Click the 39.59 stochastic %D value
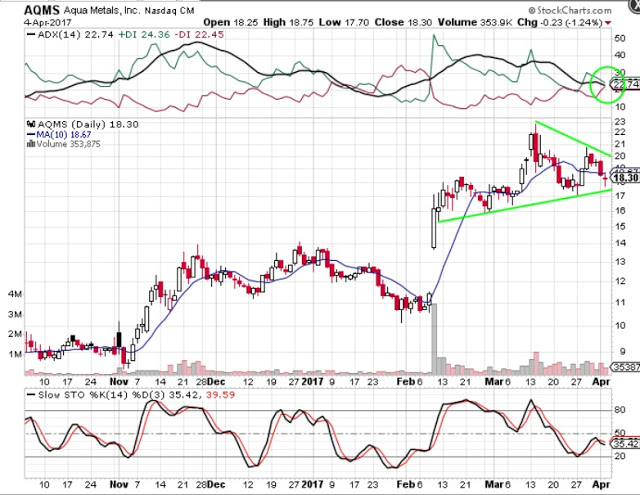Screen dimensions: 640x495 pos(221,395)
